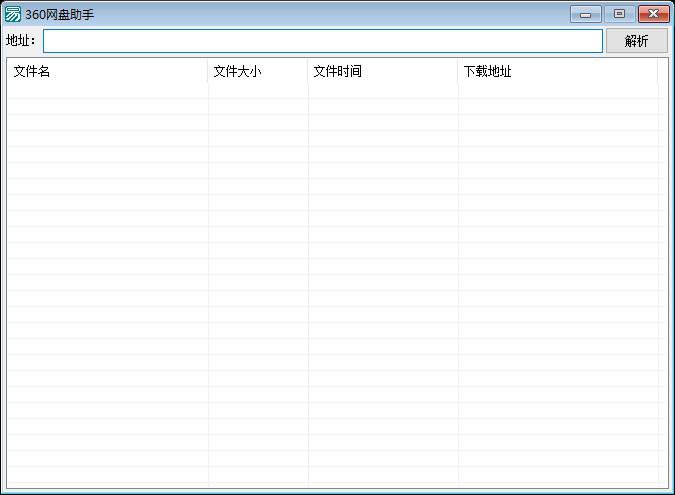Focus the 地址 address input field
Screen dimensions: 675x495
pyautogui.click(x=322, y=41)
